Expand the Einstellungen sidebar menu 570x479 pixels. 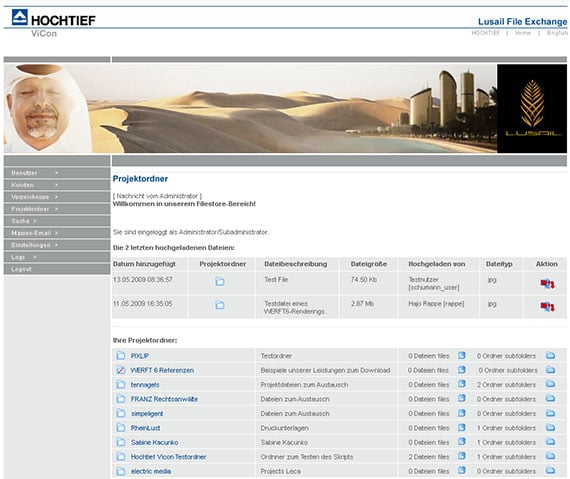coord(57,245)
